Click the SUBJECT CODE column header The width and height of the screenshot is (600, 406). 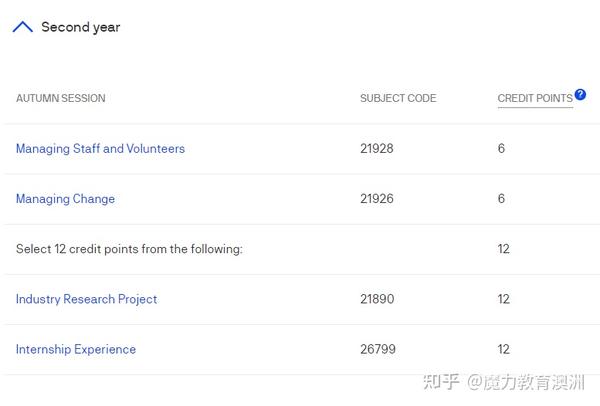click(398, 98)
